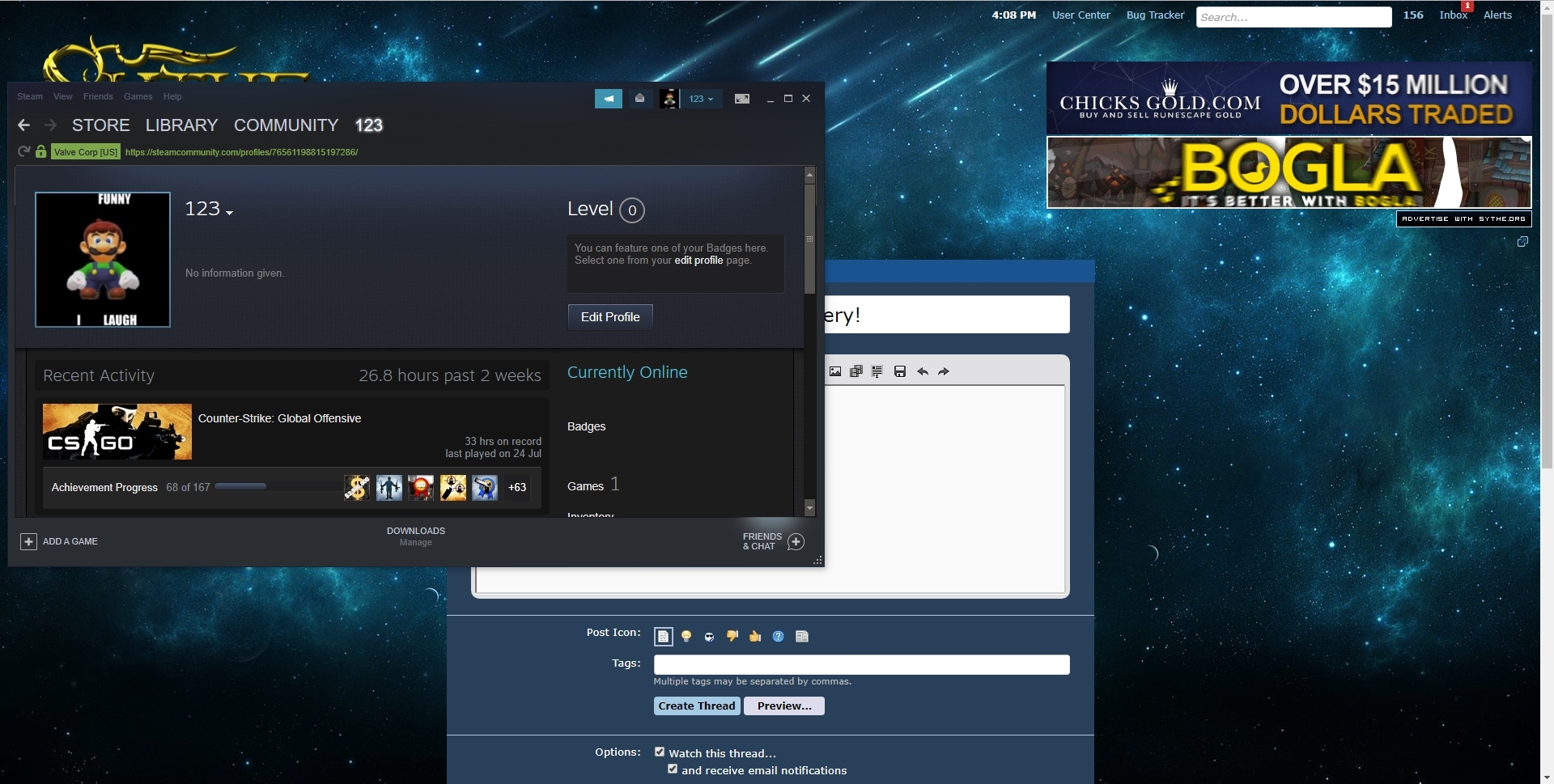This screenshot has width=1554, height=784.
Task: Open the Badges link on profile
Action: point(587,426)
